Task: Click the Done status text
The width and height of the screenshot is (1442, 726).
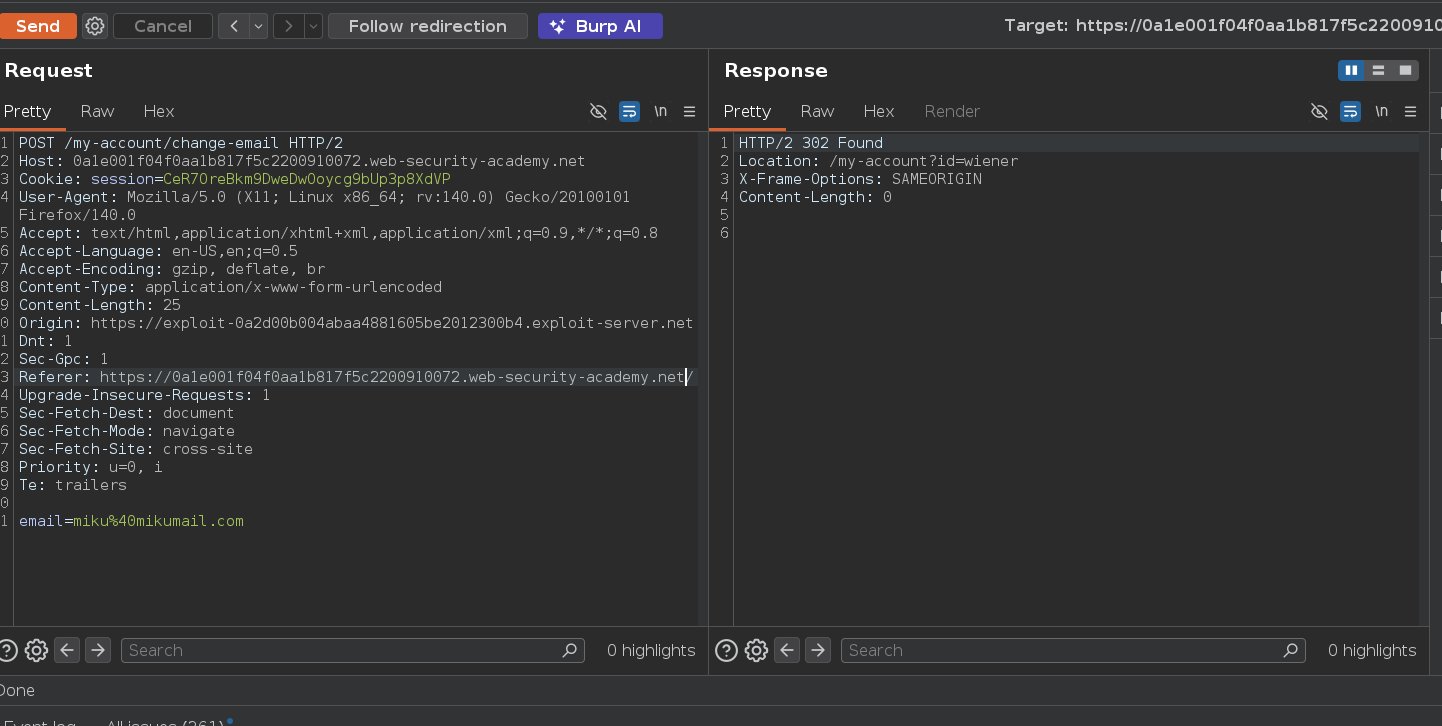Action: tap(17, 690)
